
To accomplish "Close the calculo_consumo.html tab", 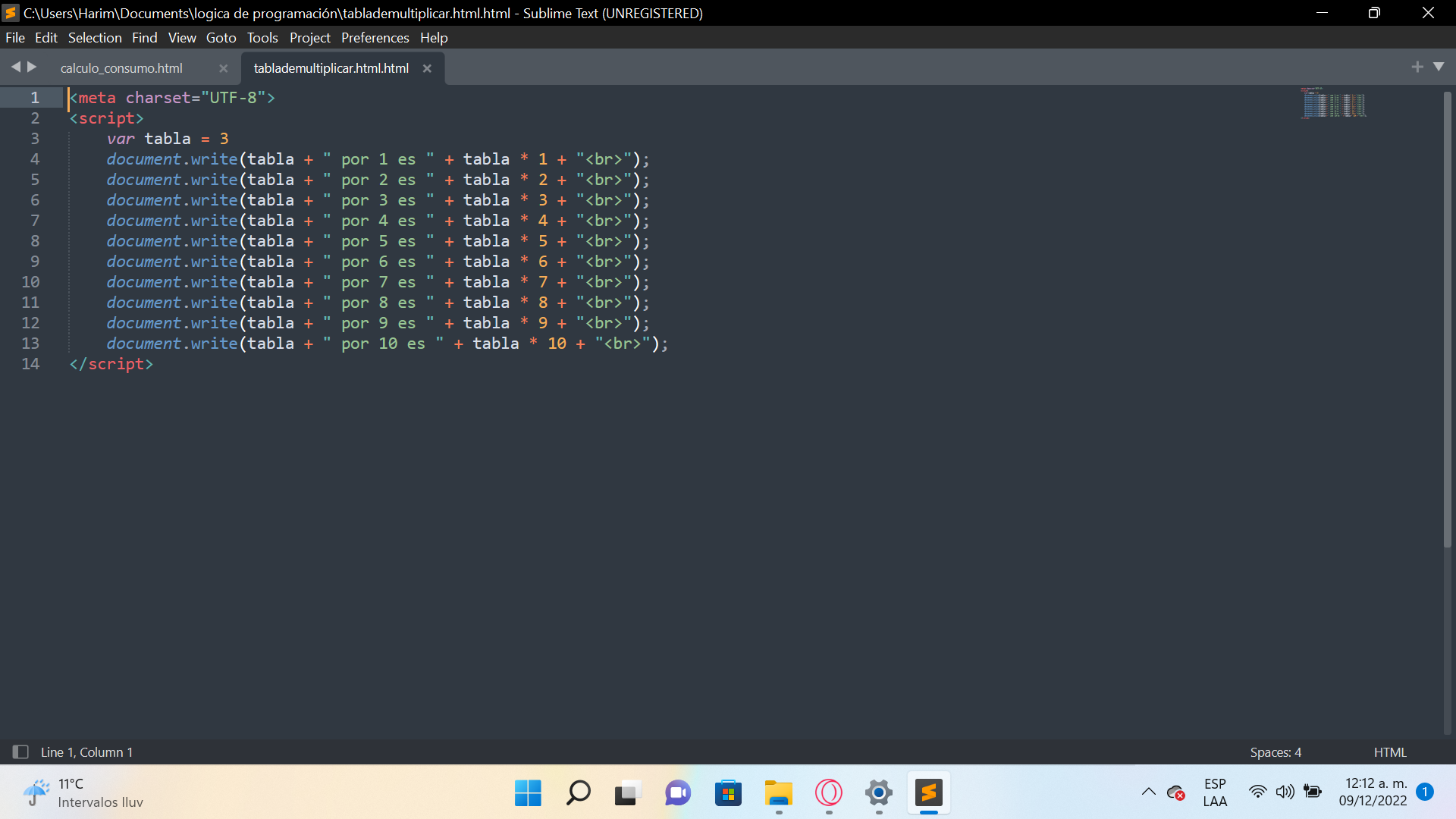I will point(223,68).
